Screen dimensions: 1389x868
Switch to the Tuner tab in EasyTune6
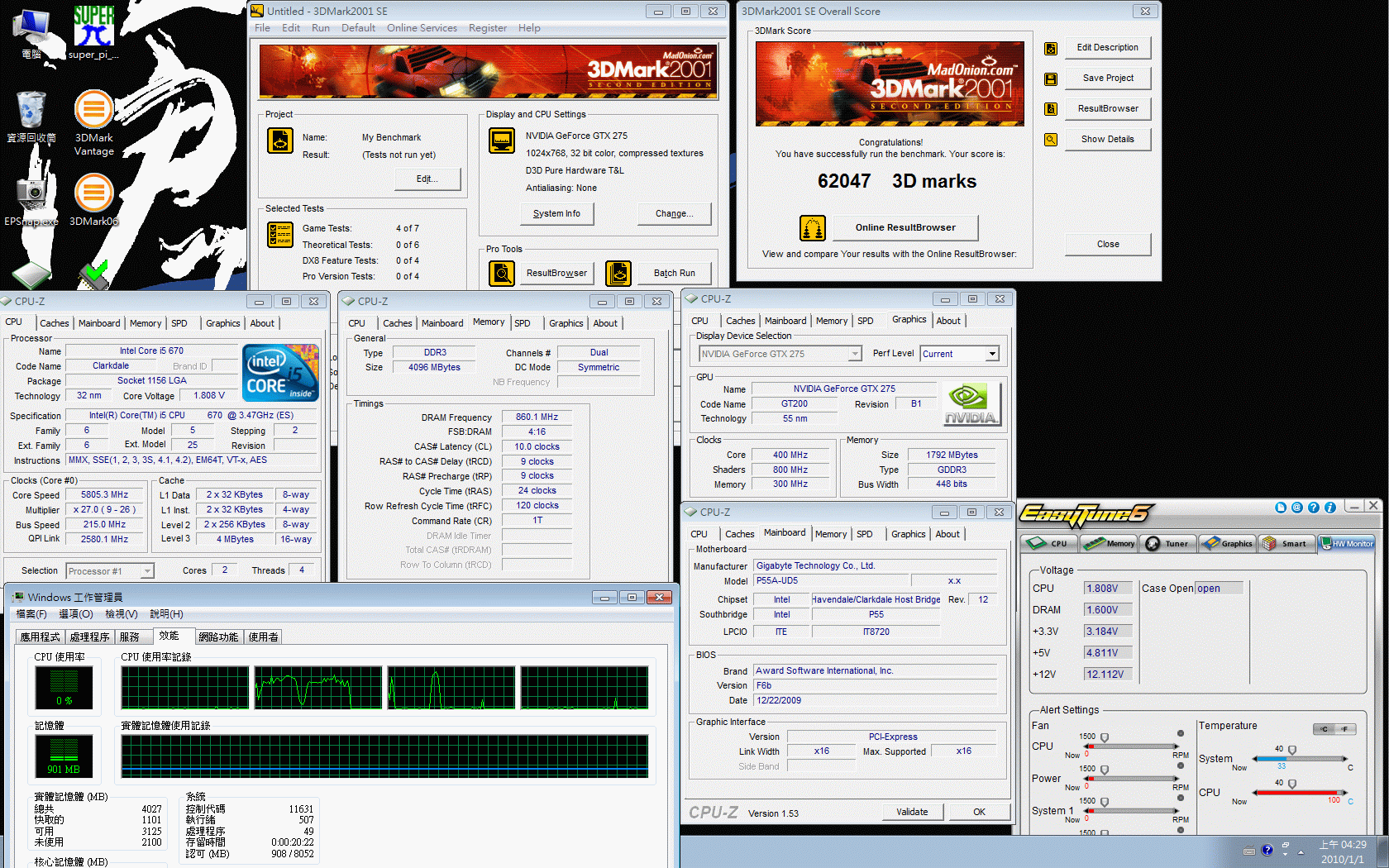coord(1167,543)
